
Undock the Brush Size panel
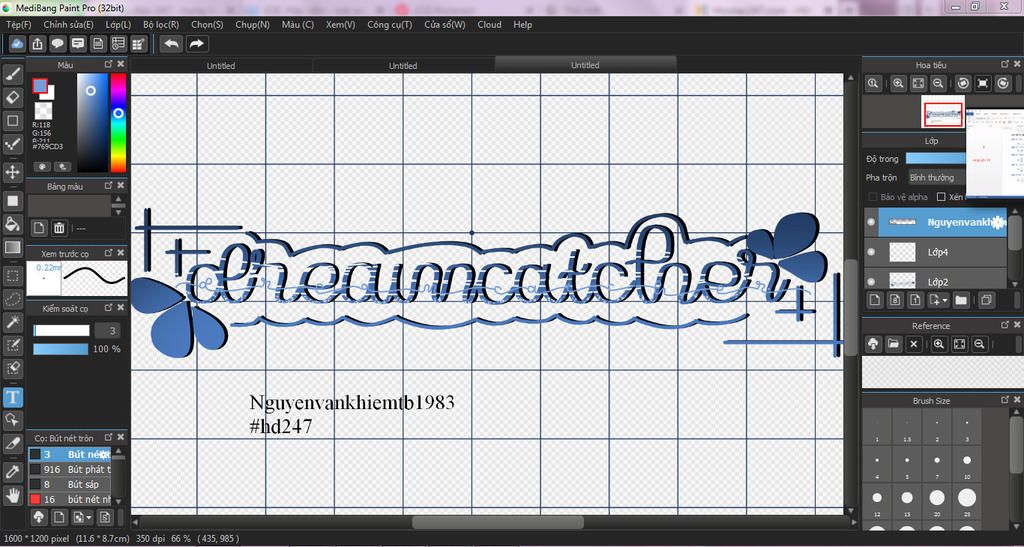1005,399
